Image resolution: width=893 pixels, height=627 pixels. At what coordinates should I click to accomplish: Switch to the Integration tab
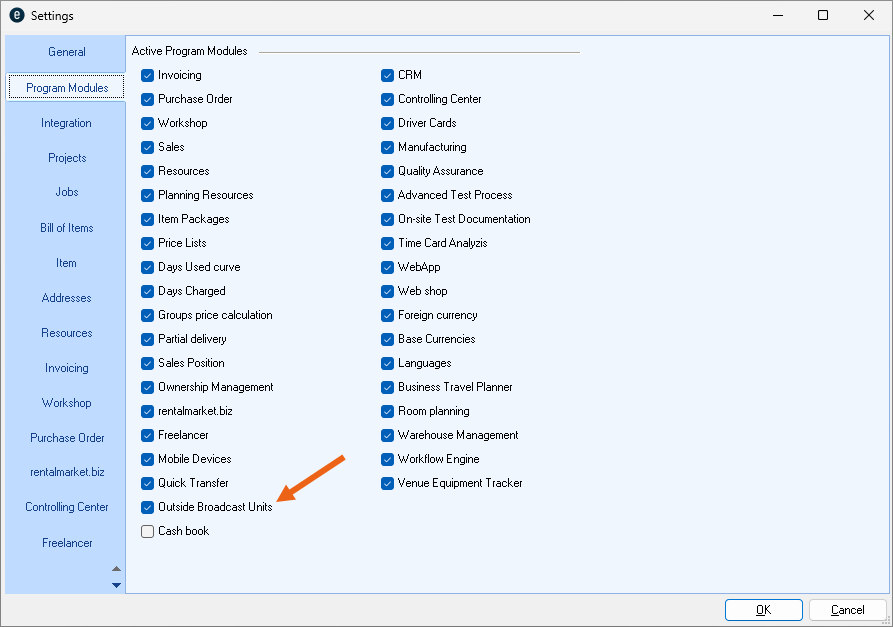pyautogui.click(x=66, y=123)
